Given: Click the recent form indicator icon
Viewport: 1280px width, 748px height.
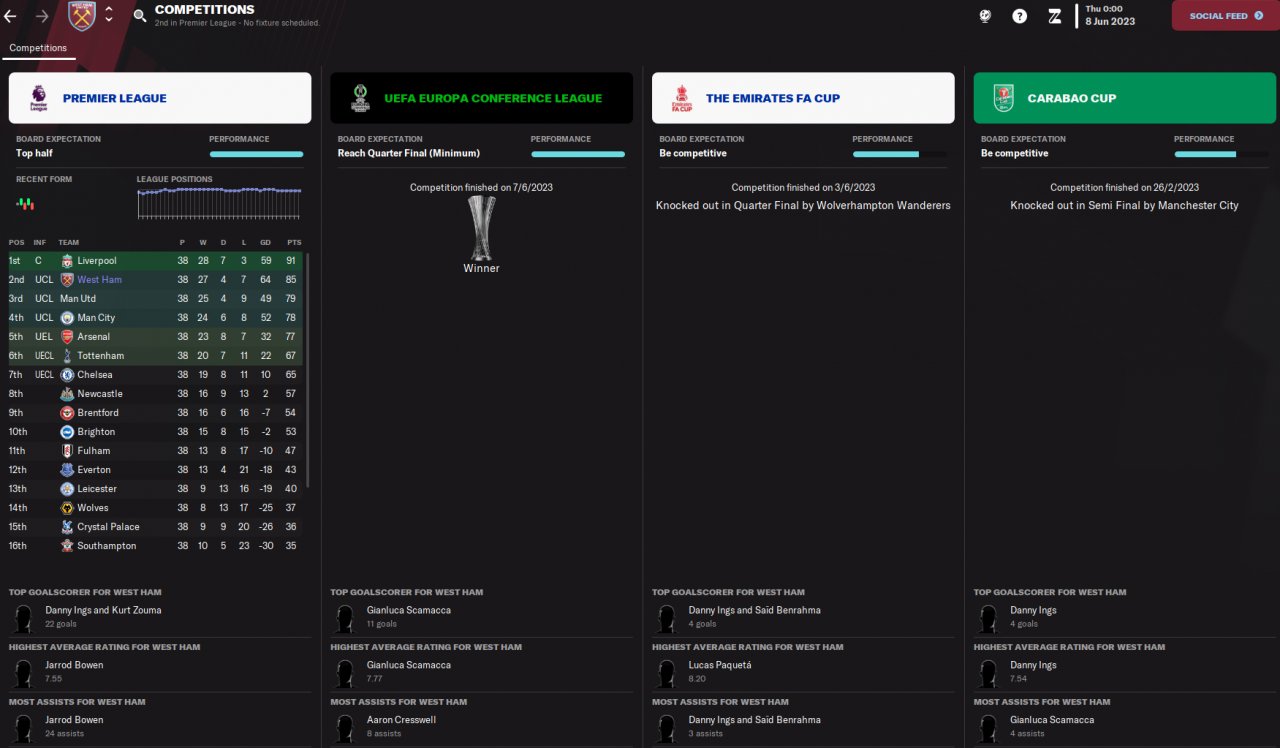Looking at the screenshot, I should tap(26, 203).
